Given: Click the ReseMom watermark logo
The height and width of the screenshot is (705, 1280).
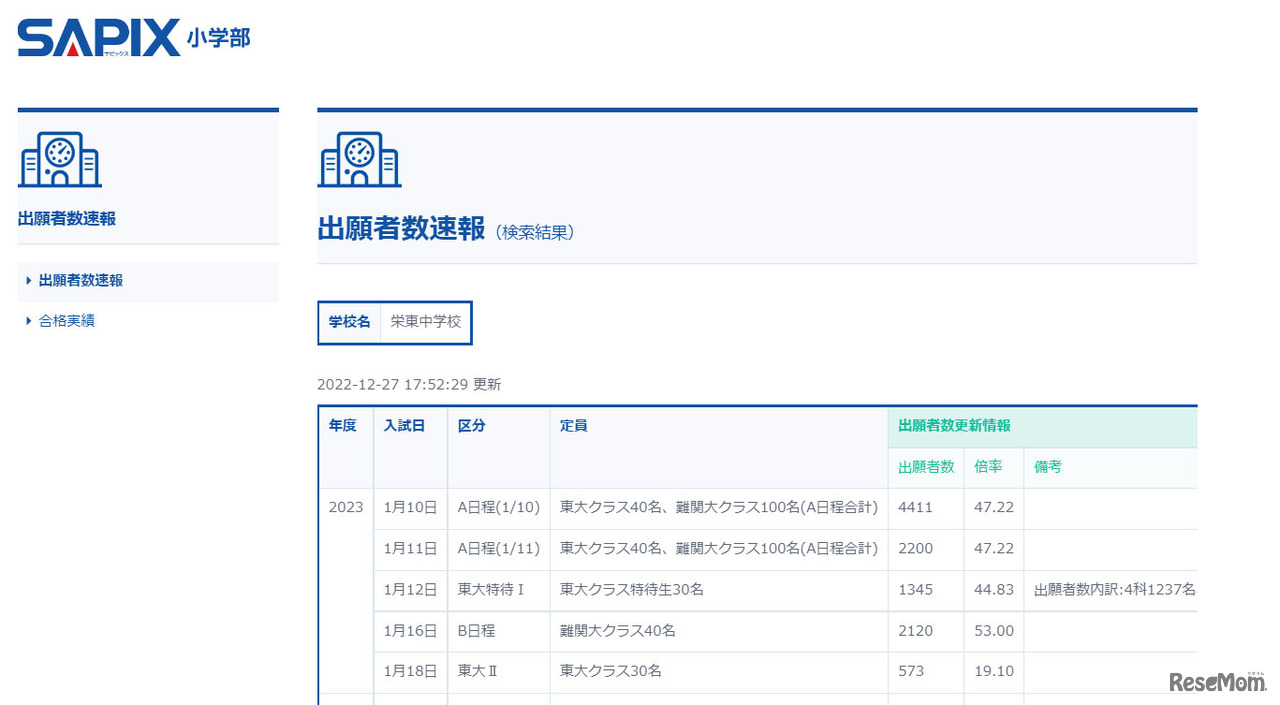Looking at the screenshot, I should [x=1217, y=681].
